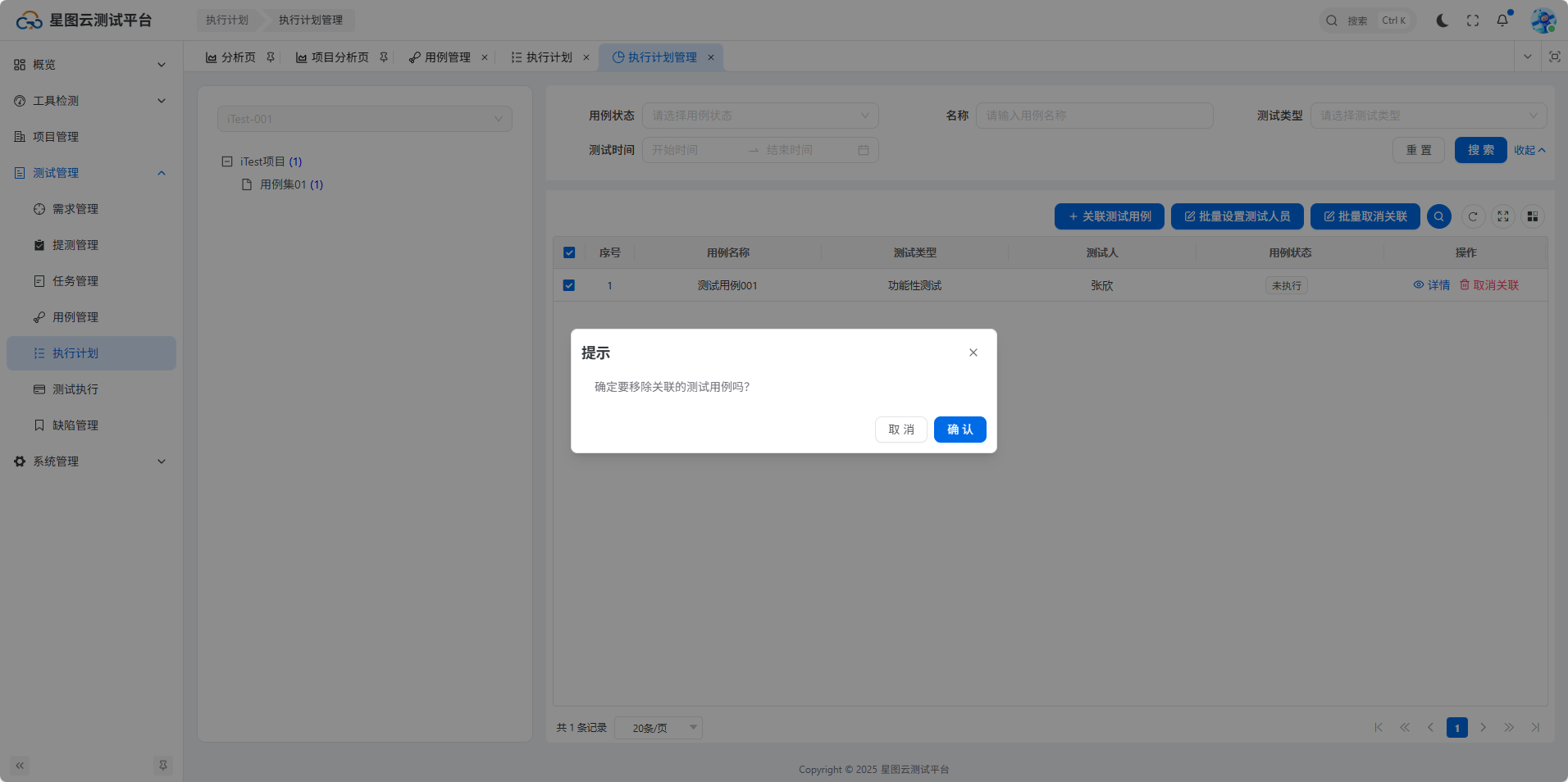Click the table refresh icon
The height and width of the screenshot is (782, 1568).
click(1472, 216)
